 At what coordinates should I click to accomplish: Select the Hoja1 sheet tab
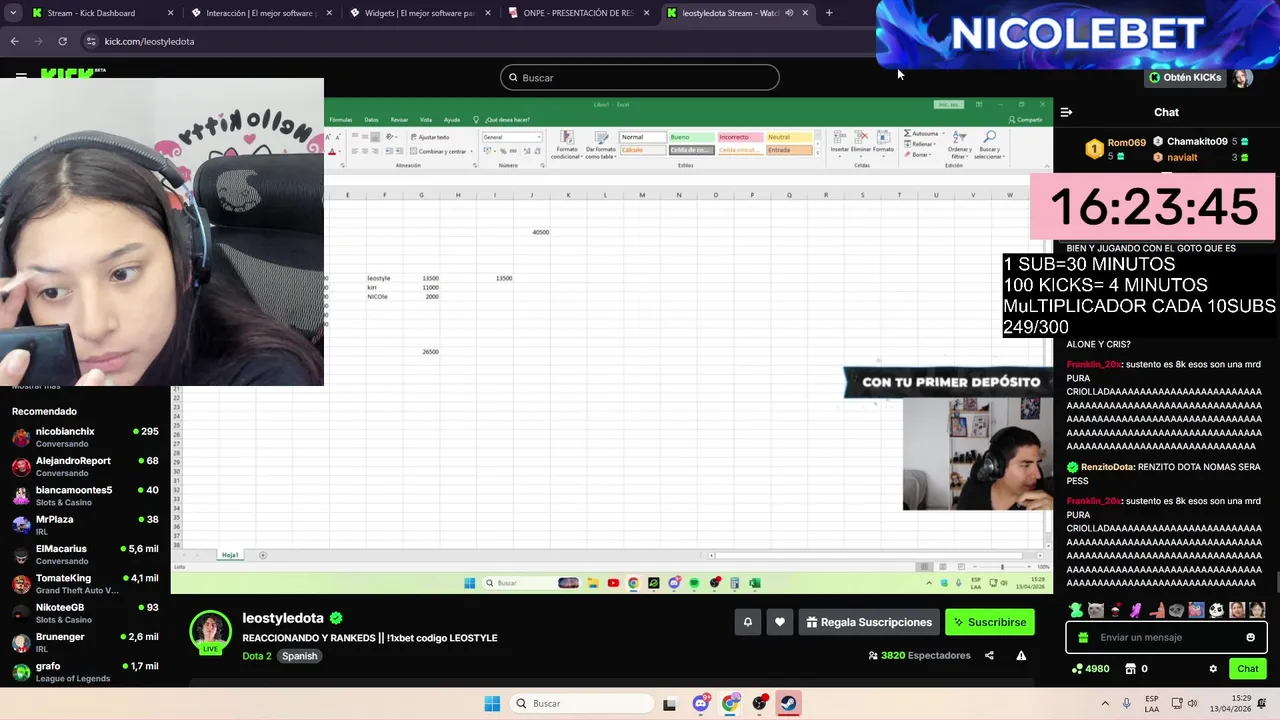click(x=230, y=555)
